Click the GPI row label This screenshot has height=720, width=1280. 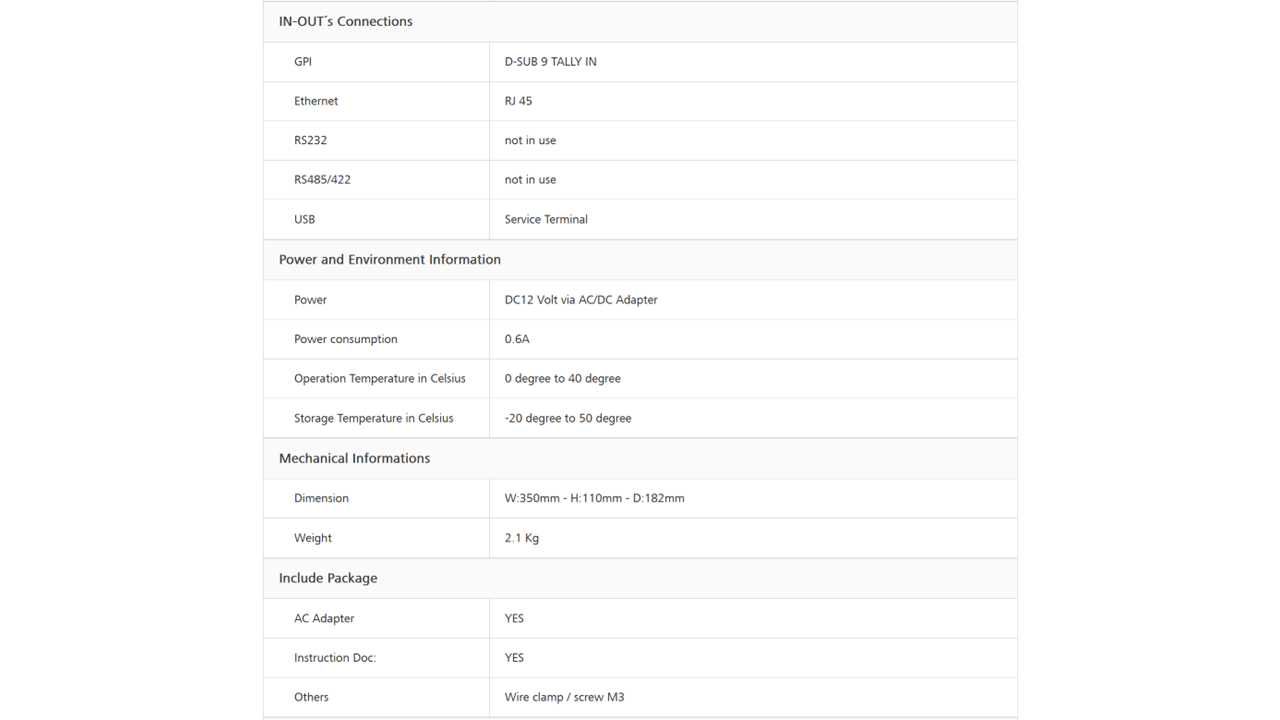pyautogui.click(x=303, y=61)
